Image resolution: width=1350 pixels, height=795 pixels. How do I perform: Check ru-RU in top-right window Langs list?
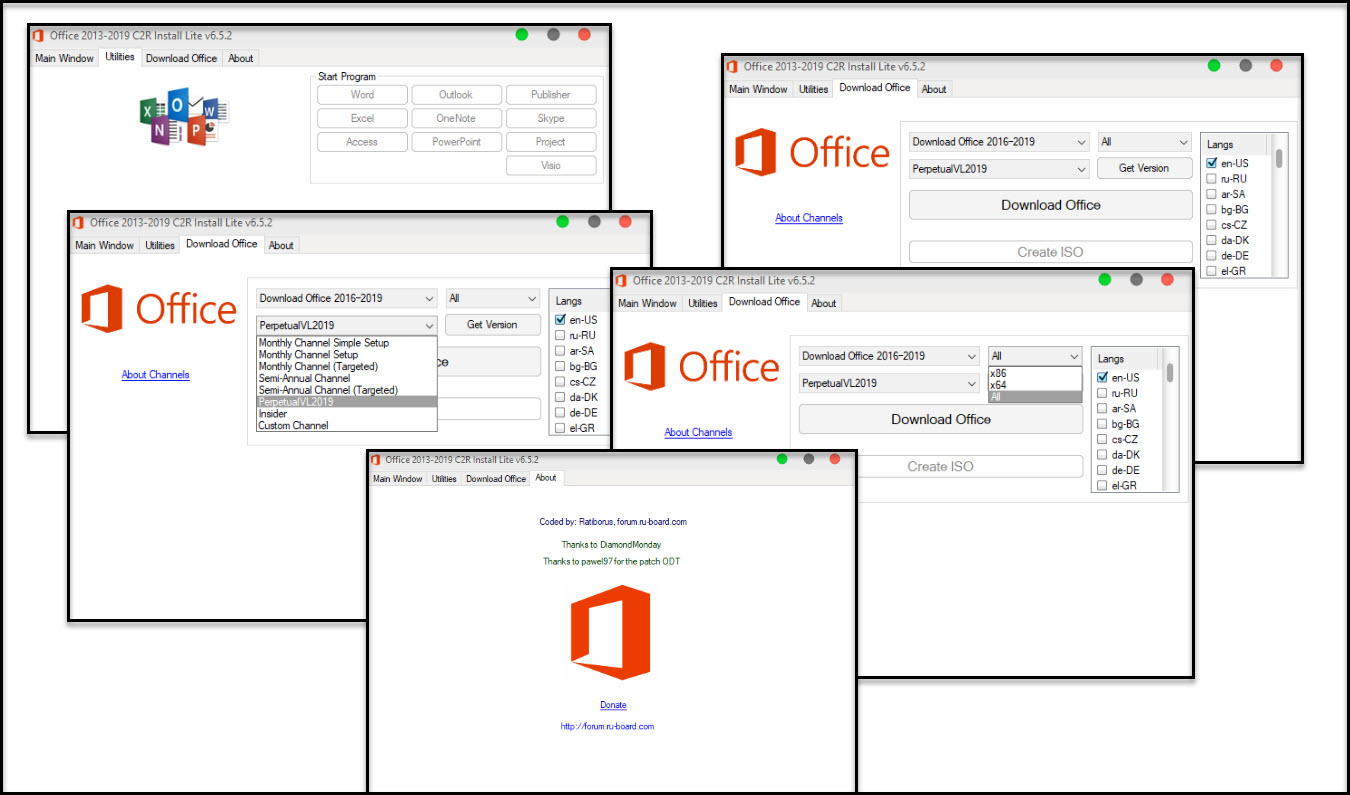(1212, 178)
